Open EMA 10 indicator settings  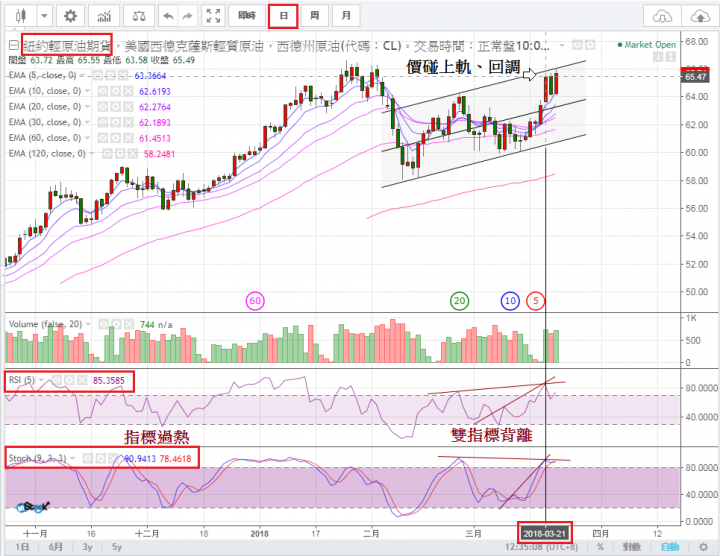click(x=116, y=91)
